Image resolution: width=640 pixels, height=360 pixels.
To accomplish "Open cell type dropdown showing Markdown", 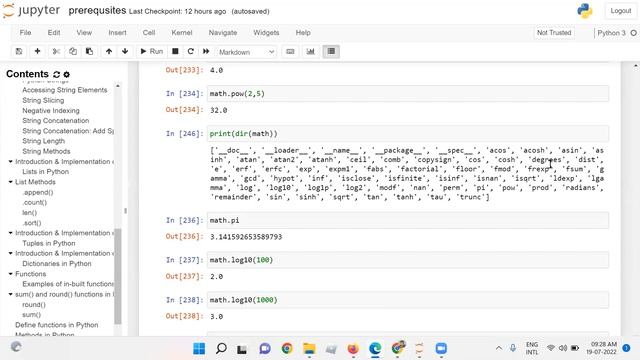I will 247,52.
